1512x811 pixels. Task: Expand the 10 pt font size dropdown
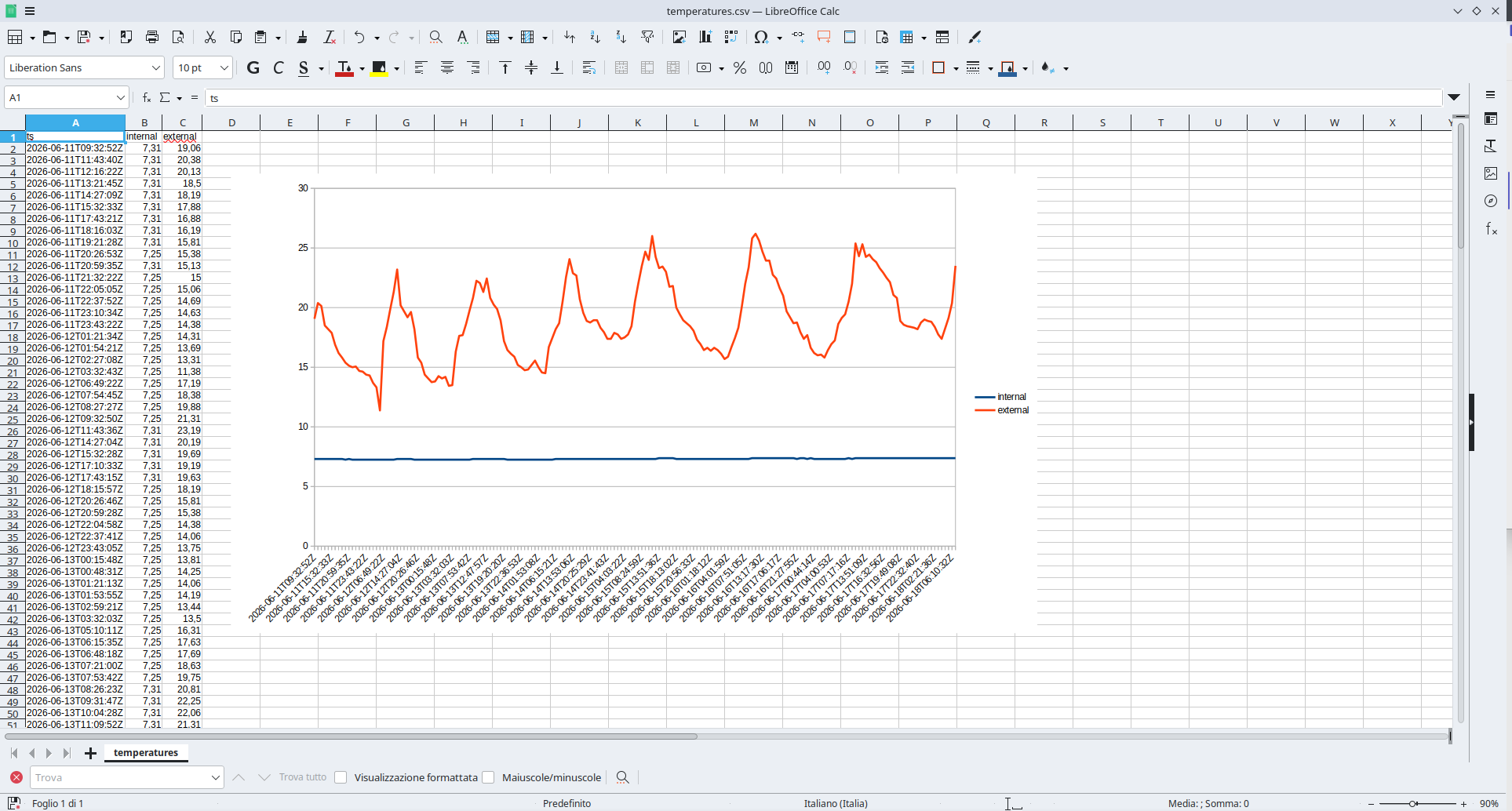tap(224, 67)
